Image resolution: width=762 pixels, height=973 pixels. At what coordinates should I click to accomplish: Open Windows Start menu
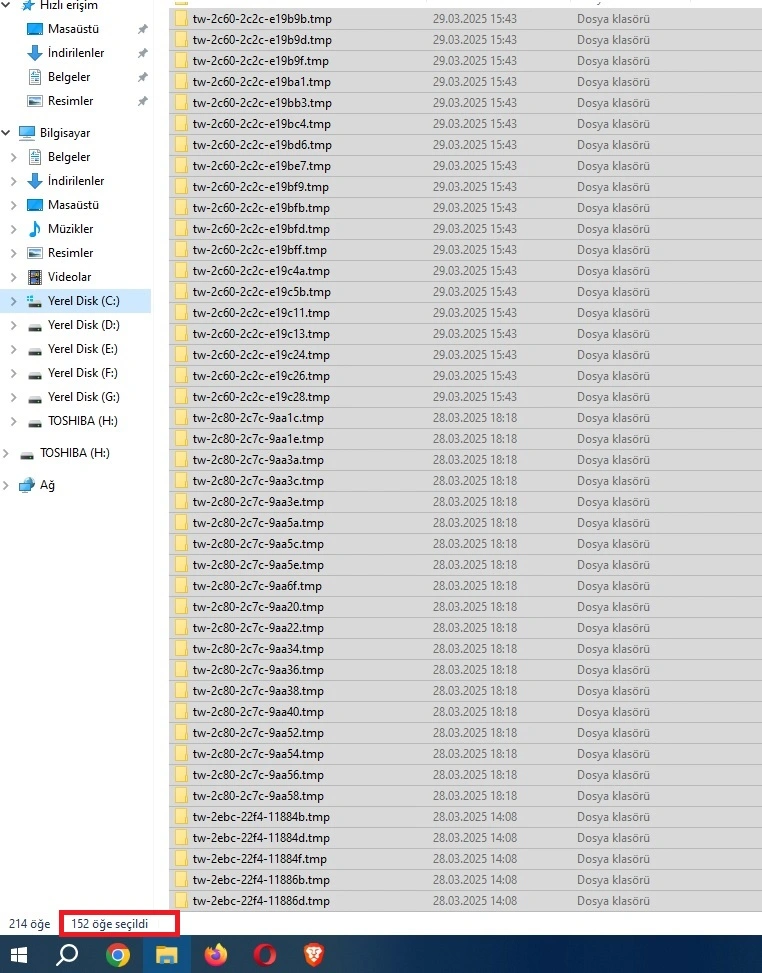click(19, 954)
